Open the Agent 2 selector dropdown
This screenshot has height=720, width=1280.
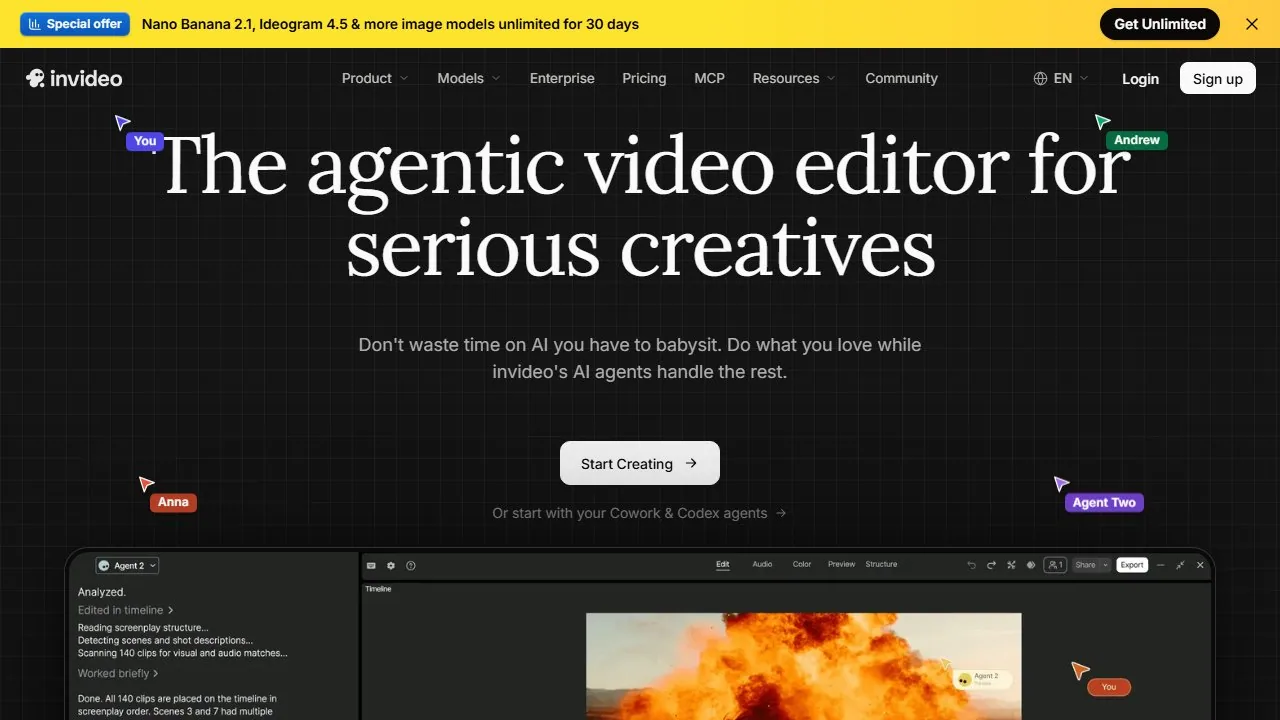[127, 566]
